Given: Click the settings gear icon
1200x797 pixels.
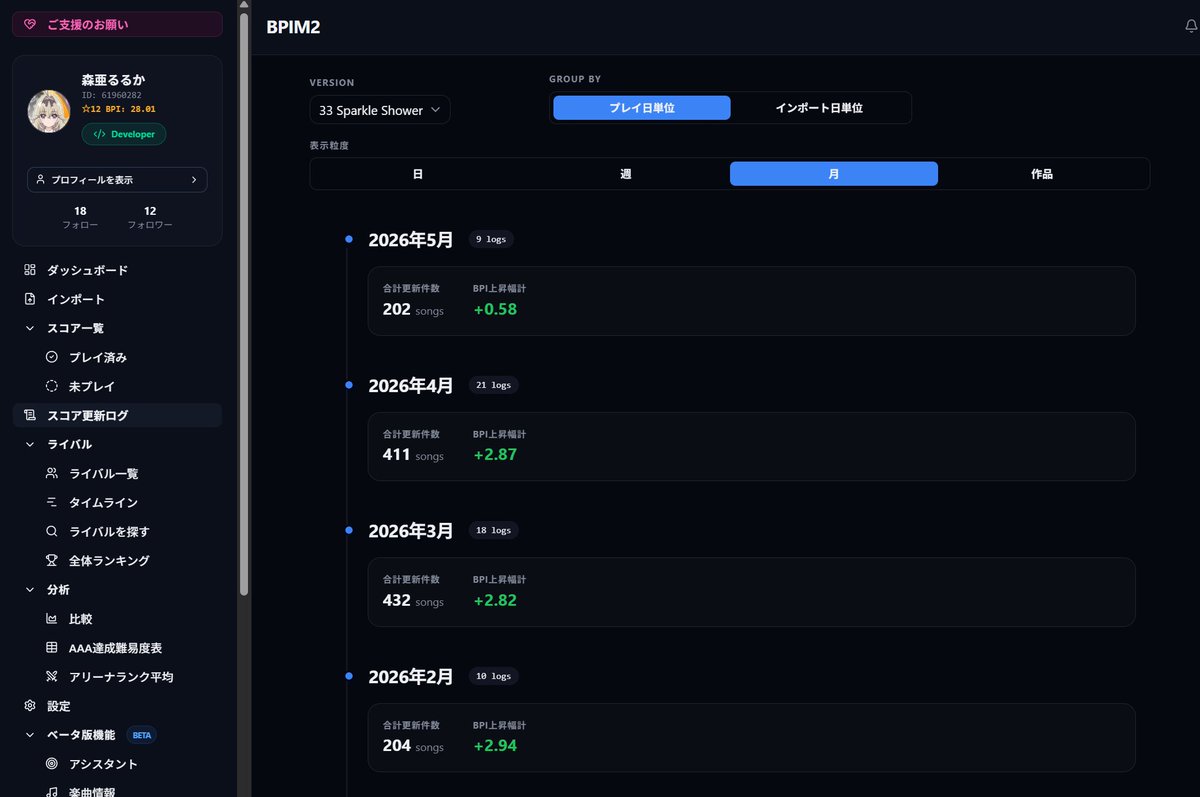Looking at the screenshot, I should 30,706.
